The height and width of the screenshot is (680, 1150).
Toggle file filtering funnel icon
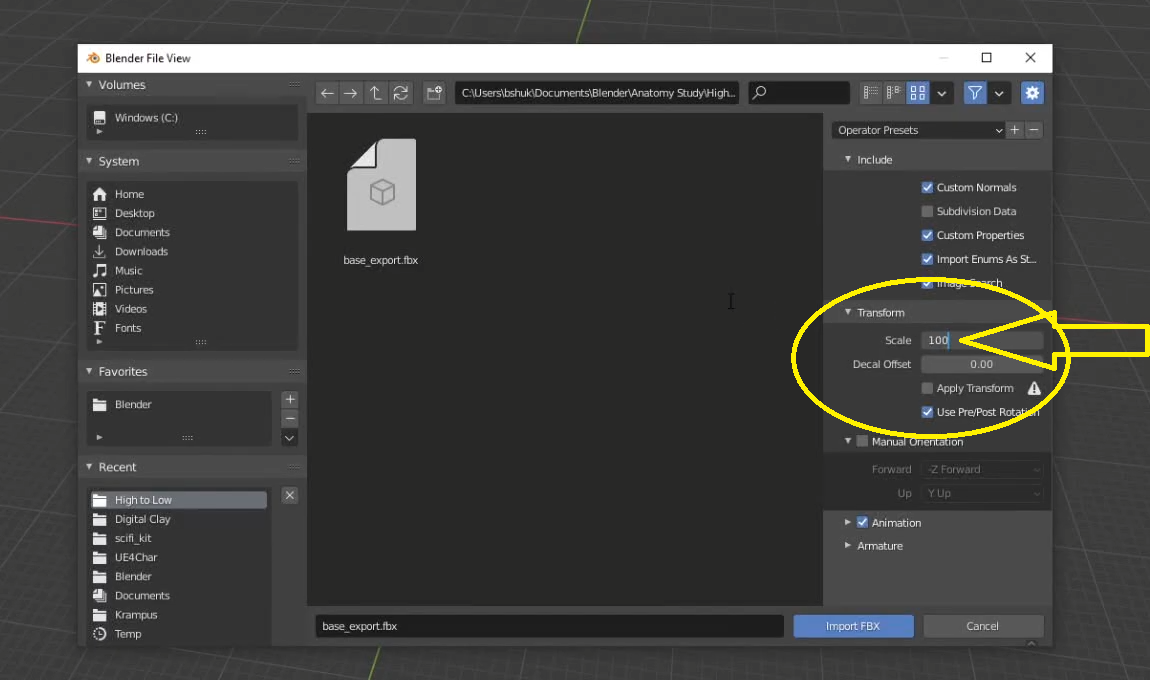click(x=975, y=93)
